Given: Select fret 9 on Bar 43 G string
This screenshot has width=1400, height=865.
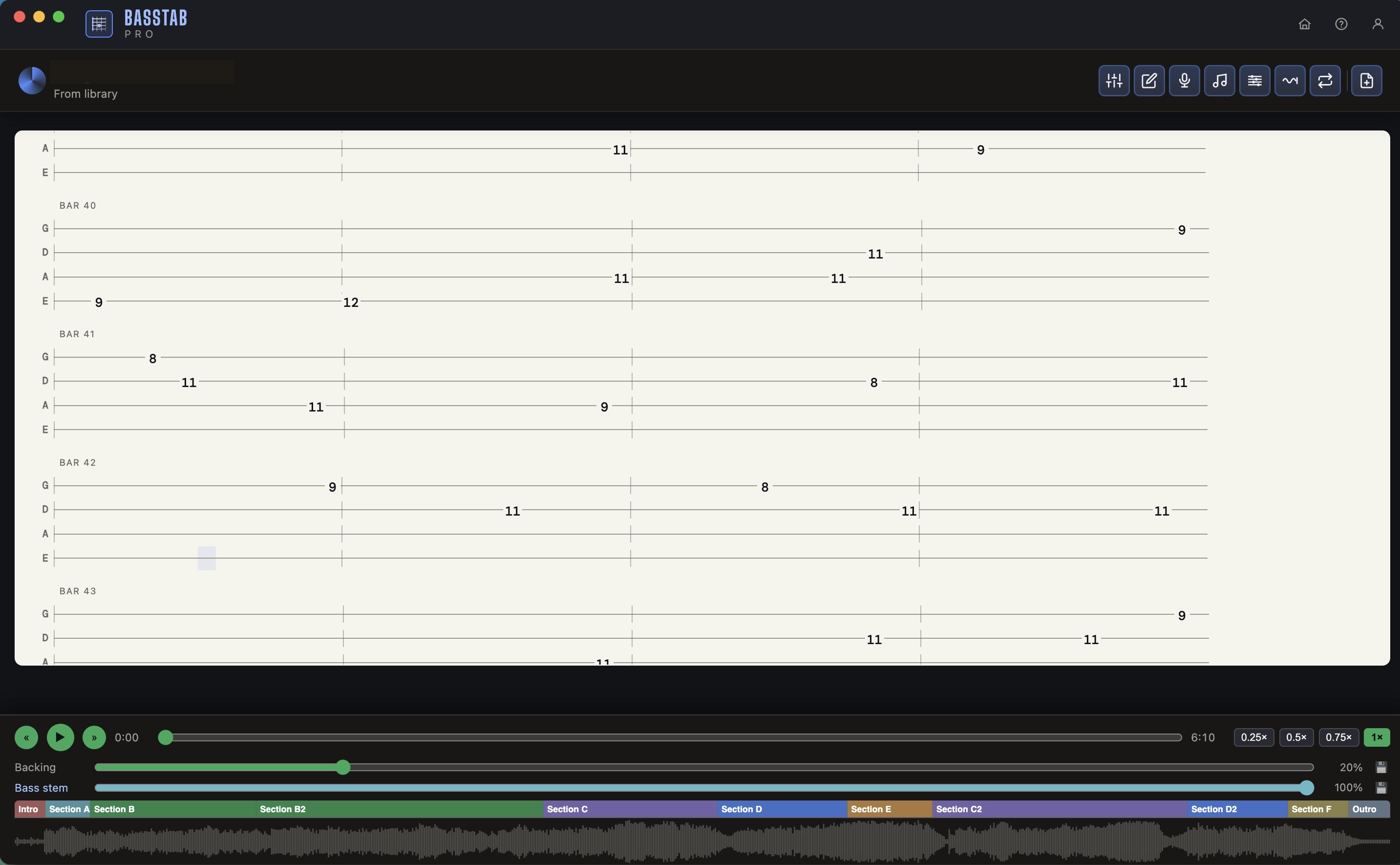Looking at the screenshot, I should pos(1182,616).
